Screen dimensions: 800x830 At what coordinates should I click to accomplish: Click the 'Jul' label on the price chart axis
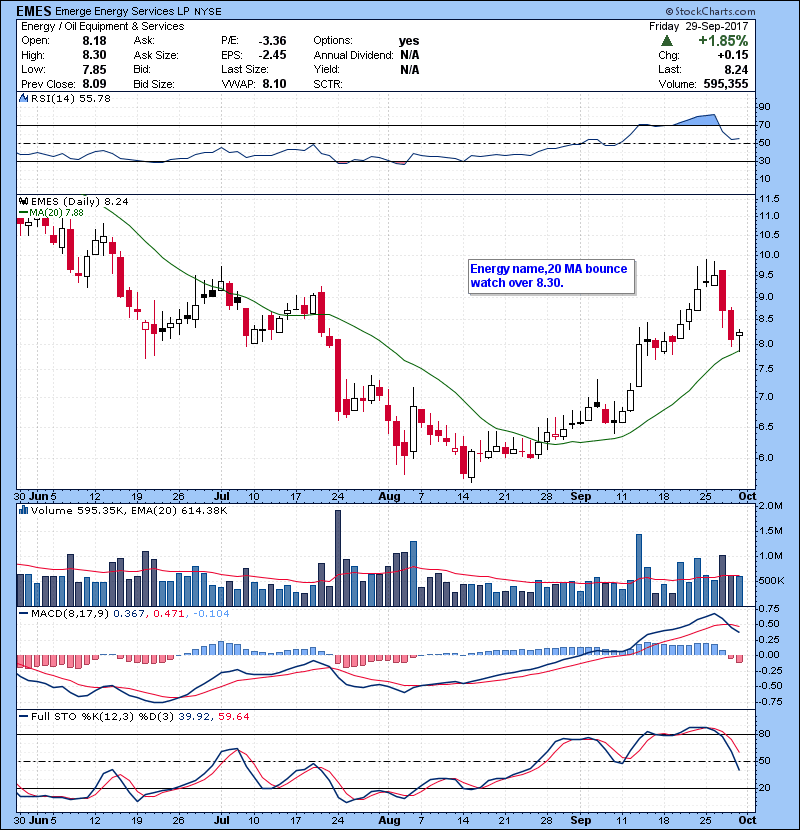point(221,497)
